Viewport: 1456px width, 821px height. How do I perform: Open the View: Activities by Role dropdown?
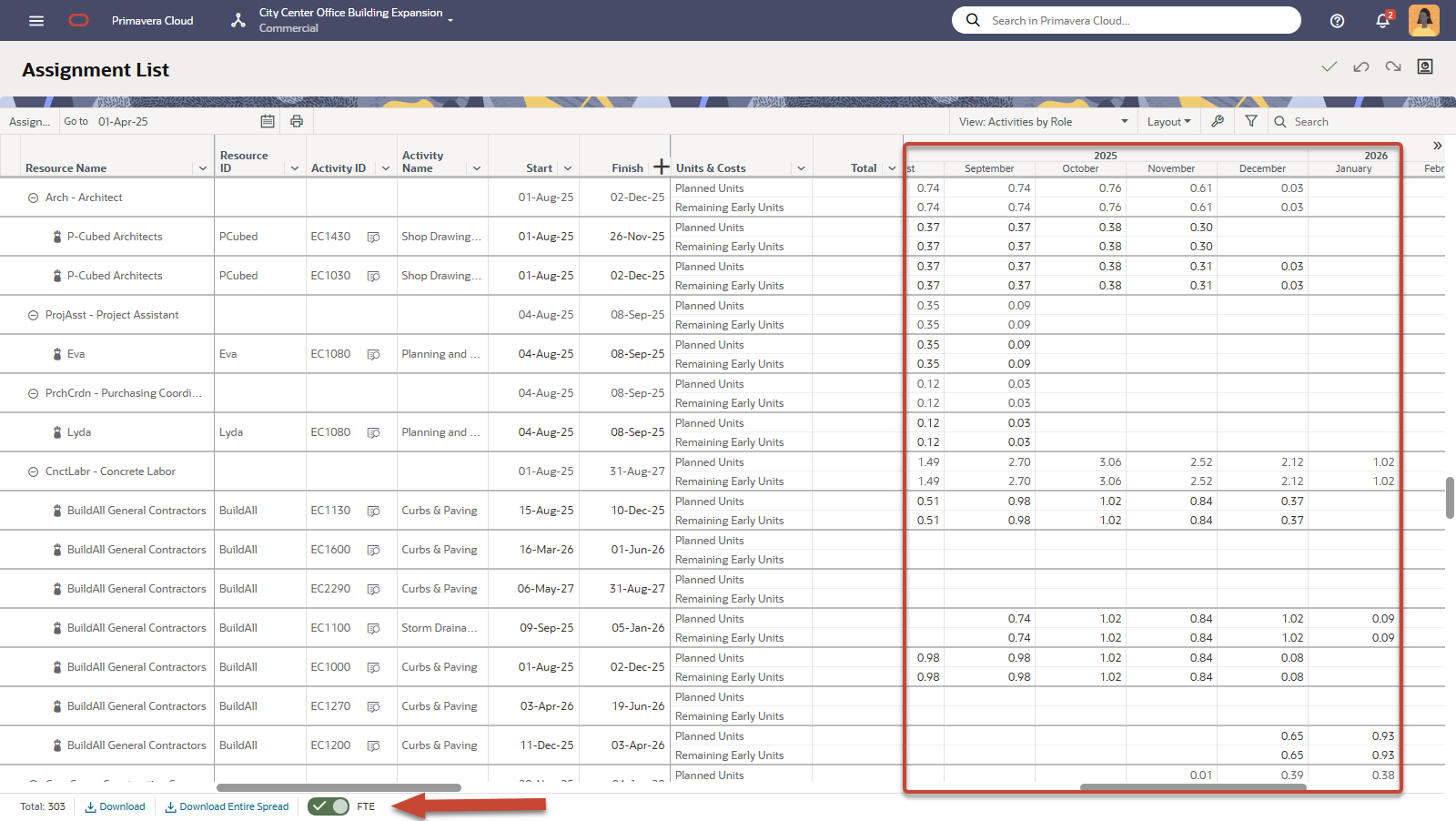[1041, 121]
